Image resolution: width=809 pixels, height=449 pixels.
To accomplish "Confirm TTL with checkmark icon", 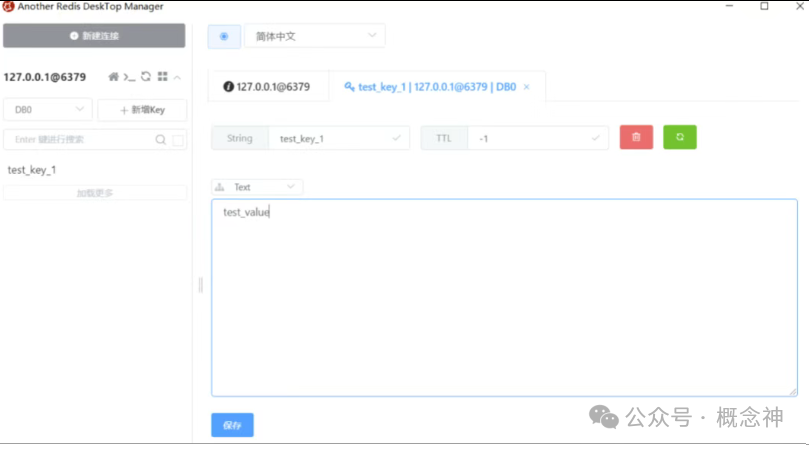I will tap(595, 138).
